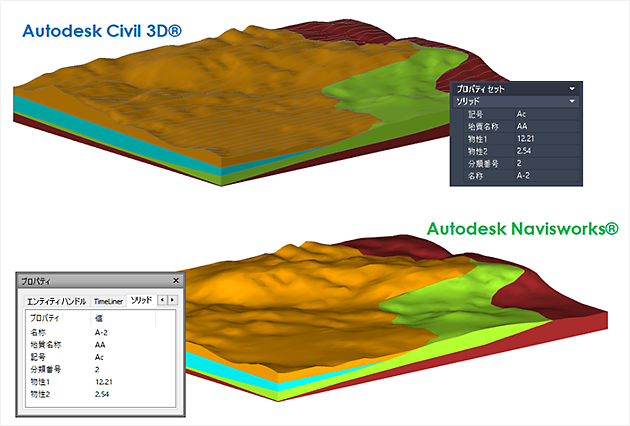Select the 分類番号 value 2 in the プロパティ window
630x426 pixels.
(x=97, y=370)
